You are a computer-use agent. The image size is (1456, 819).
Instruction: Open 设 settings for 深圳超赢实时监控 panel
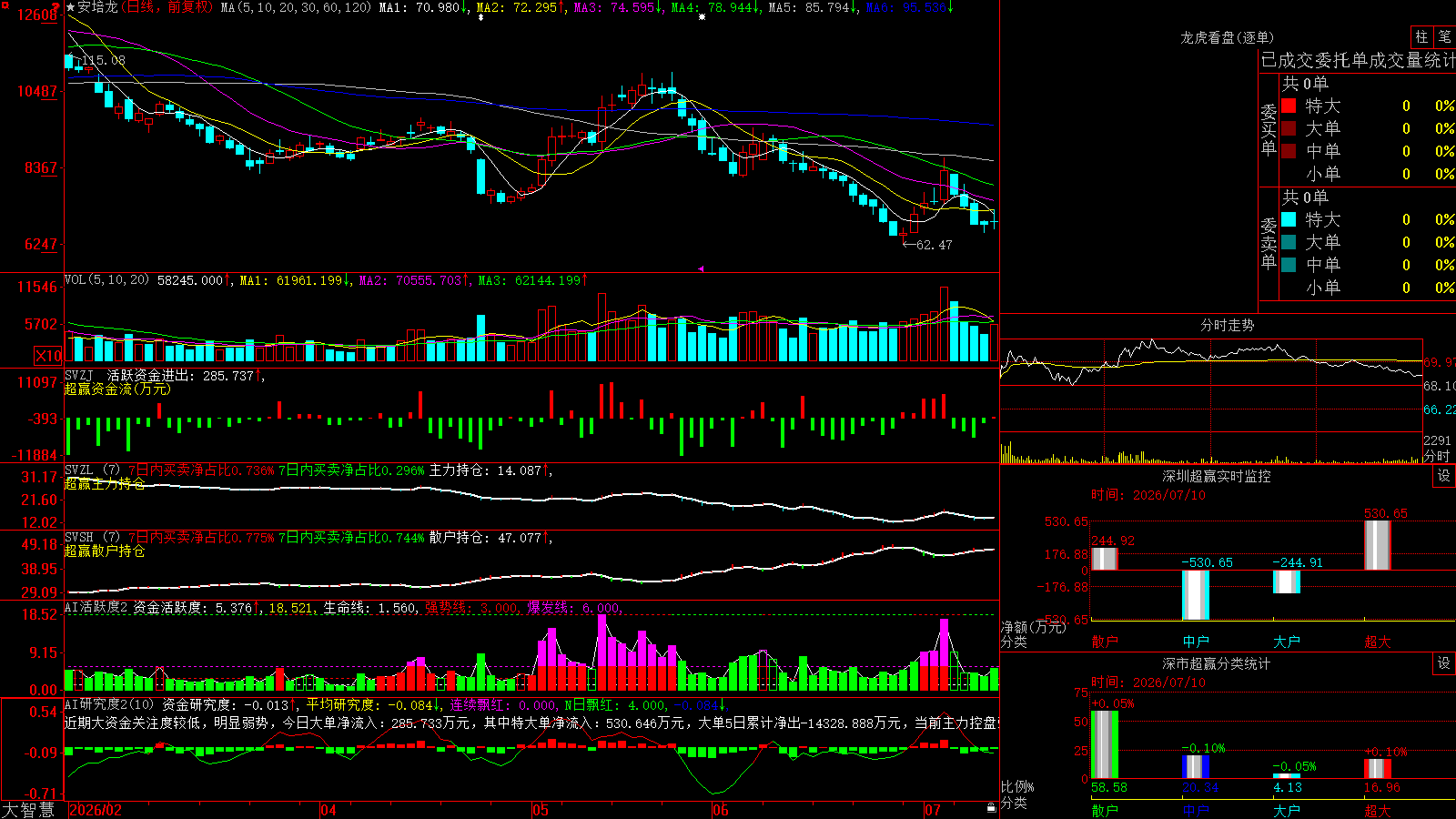pos(1444,476)
